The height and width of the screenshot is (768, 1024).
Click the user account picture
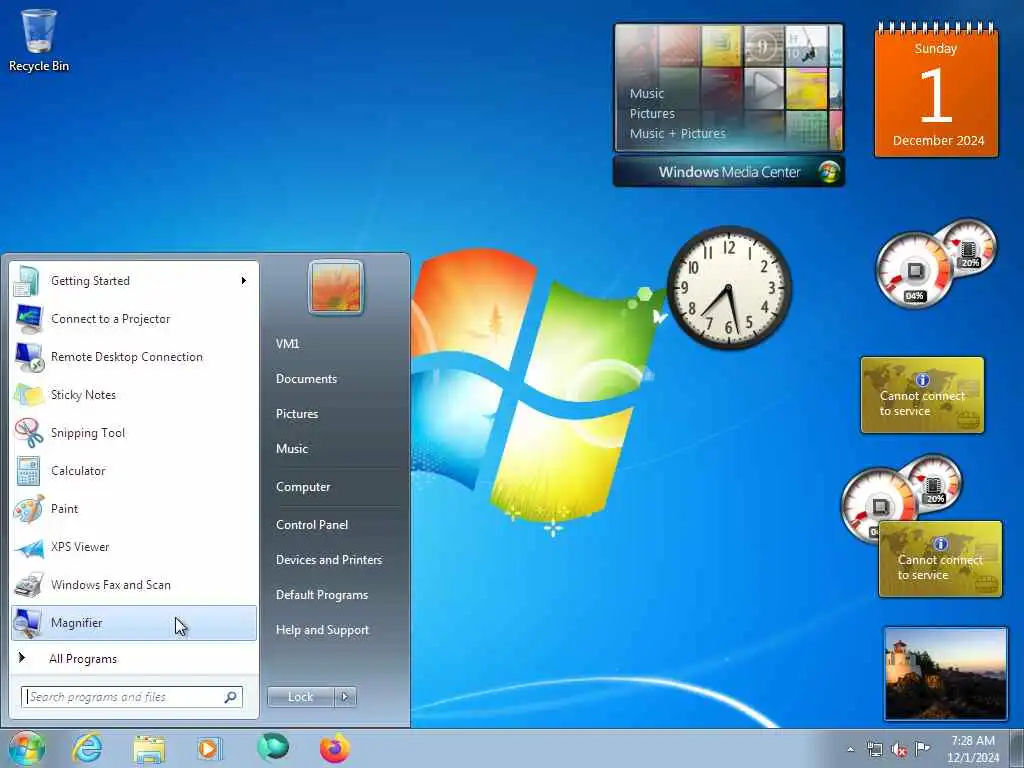[336, 287]
